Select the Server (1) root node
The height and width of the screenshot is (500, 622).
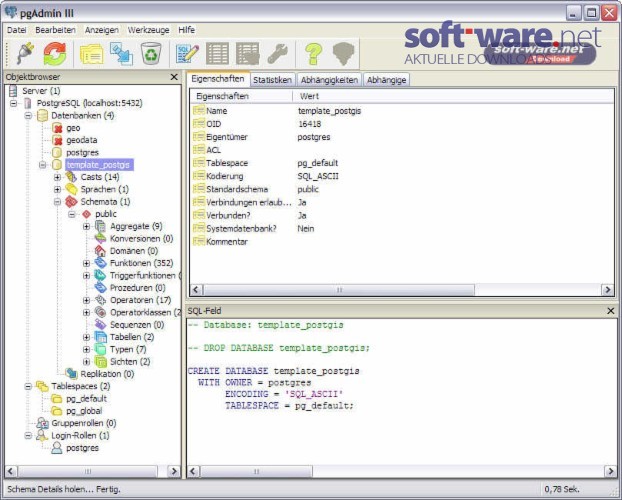(41, 91)
